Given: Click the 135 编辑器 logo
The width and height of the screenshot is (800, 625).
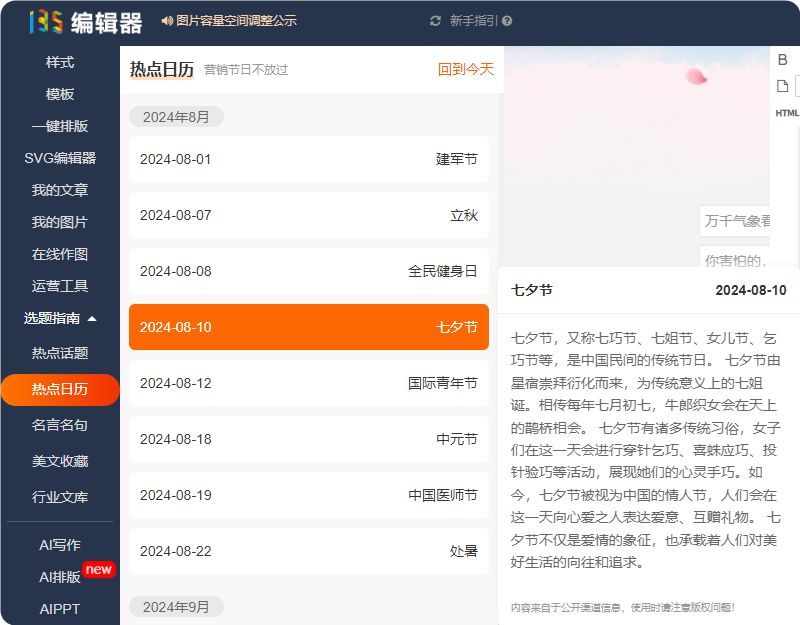Looking at the screenshot, I should click(85, 21).
